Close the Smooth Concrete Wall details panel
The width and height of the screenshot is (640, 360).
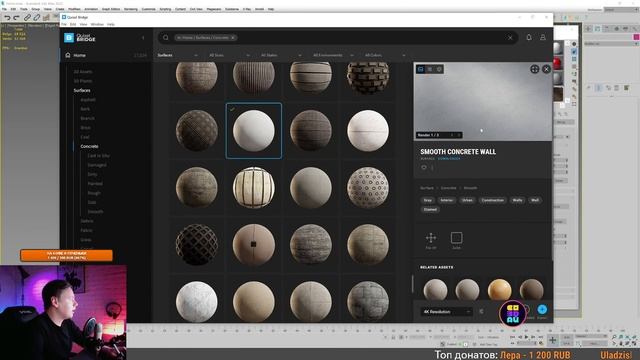(546, 69)
